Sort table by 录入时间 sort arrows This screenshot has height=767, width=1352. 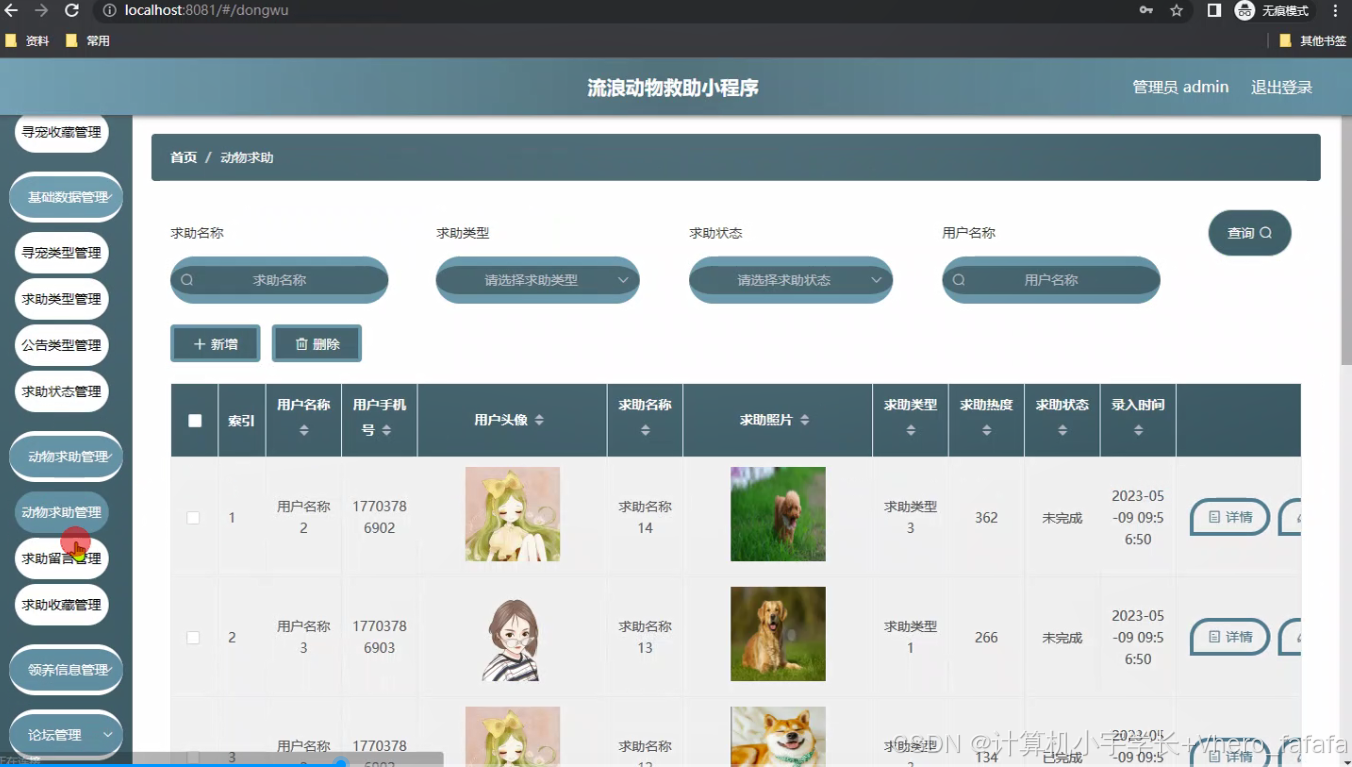pyautogui.click(x=1138, y=430)
